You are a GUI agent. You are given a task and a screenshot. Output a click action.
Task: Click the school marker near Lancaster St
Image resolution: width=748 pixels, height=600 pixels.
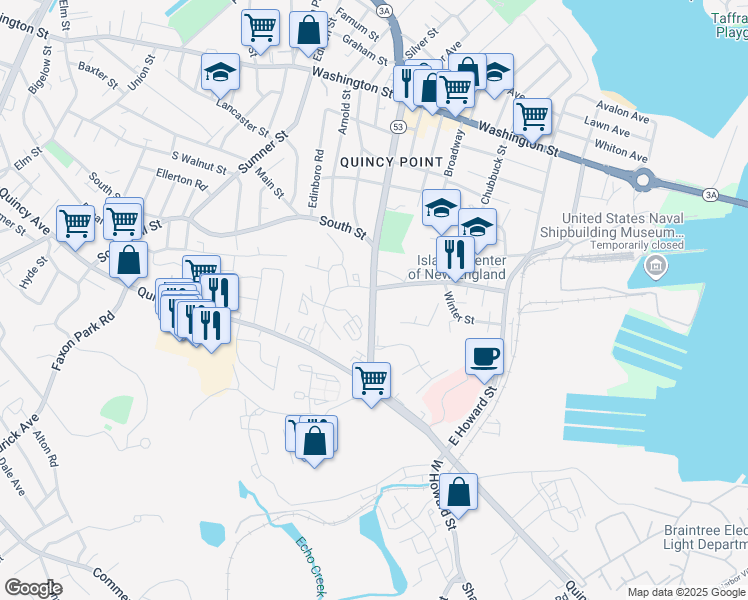[220, 72]
